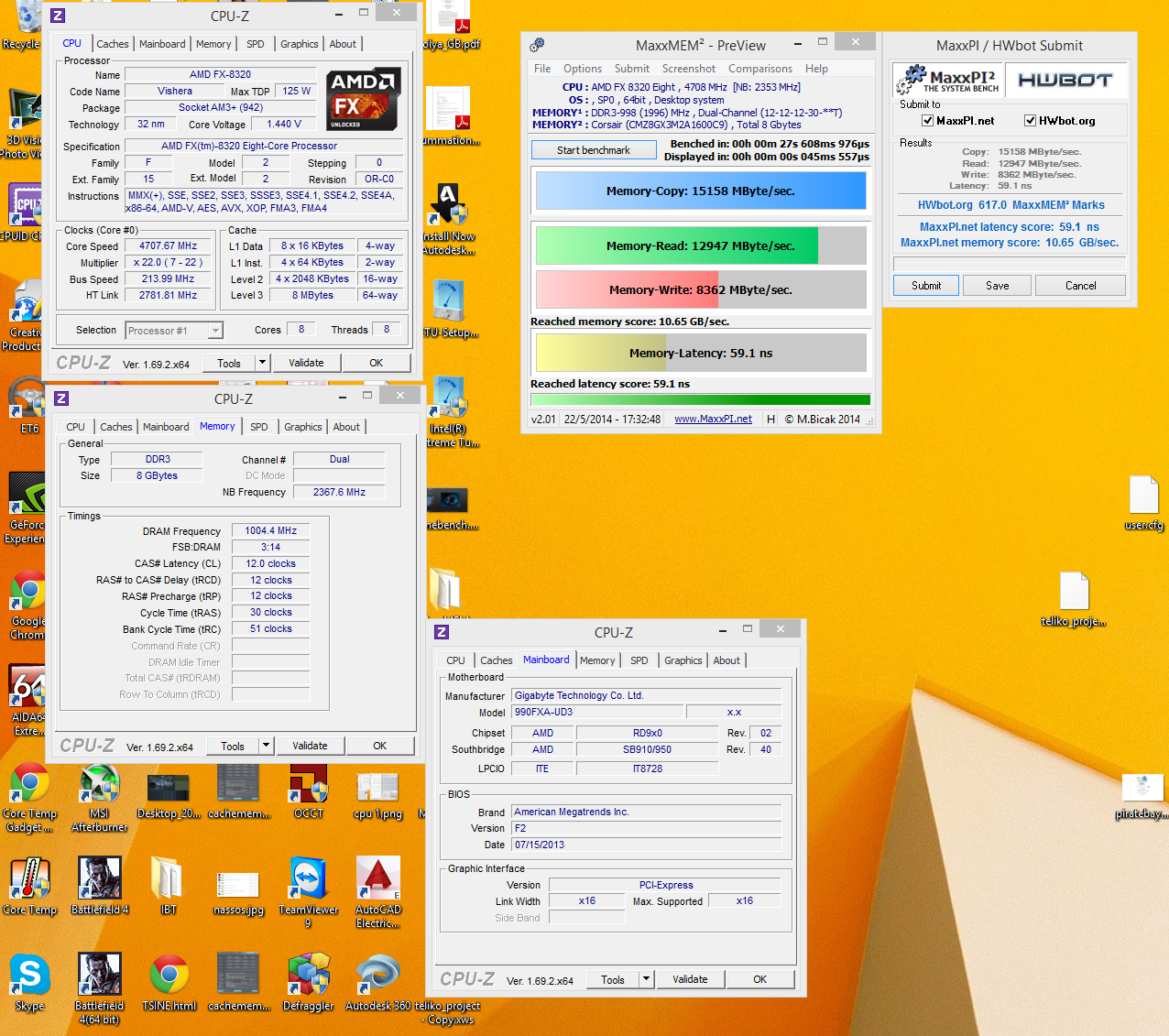
Task: Click the MaxxPI2 System Bench logo
Action: click(947, 80)
